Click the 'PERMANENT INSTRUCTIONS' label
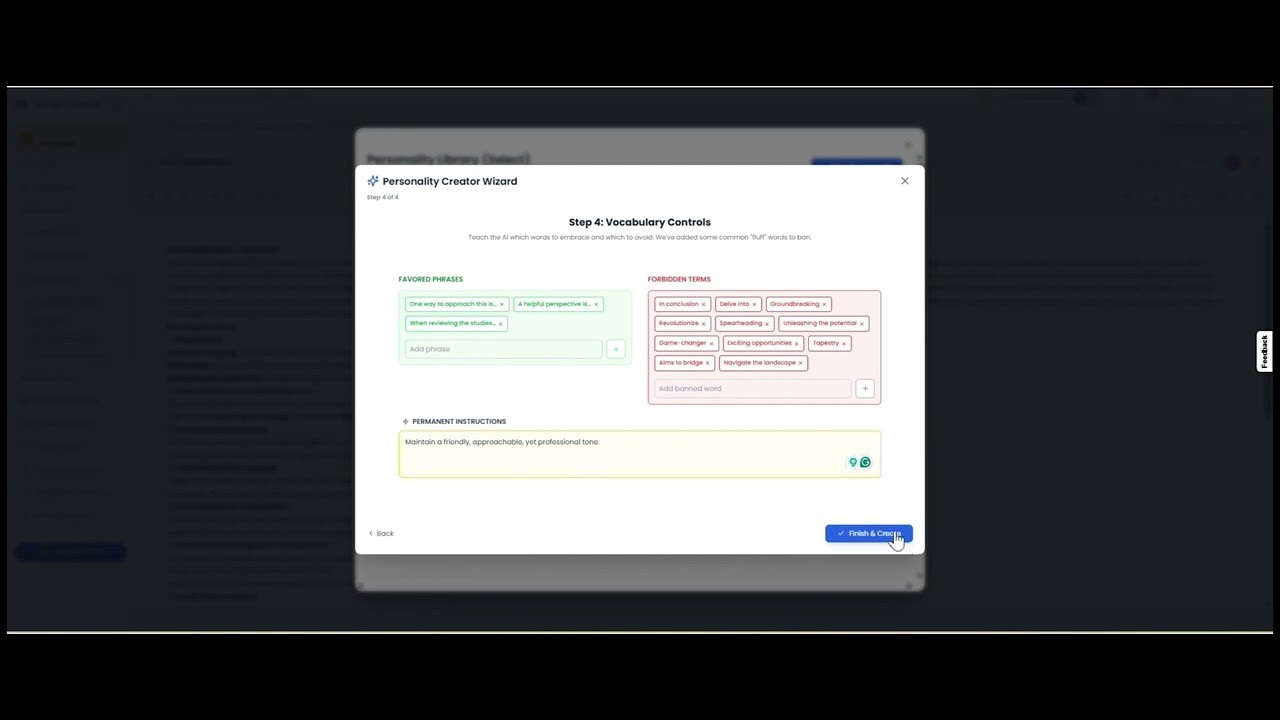This screenshot has height=720, width=1280. (459, 421)
